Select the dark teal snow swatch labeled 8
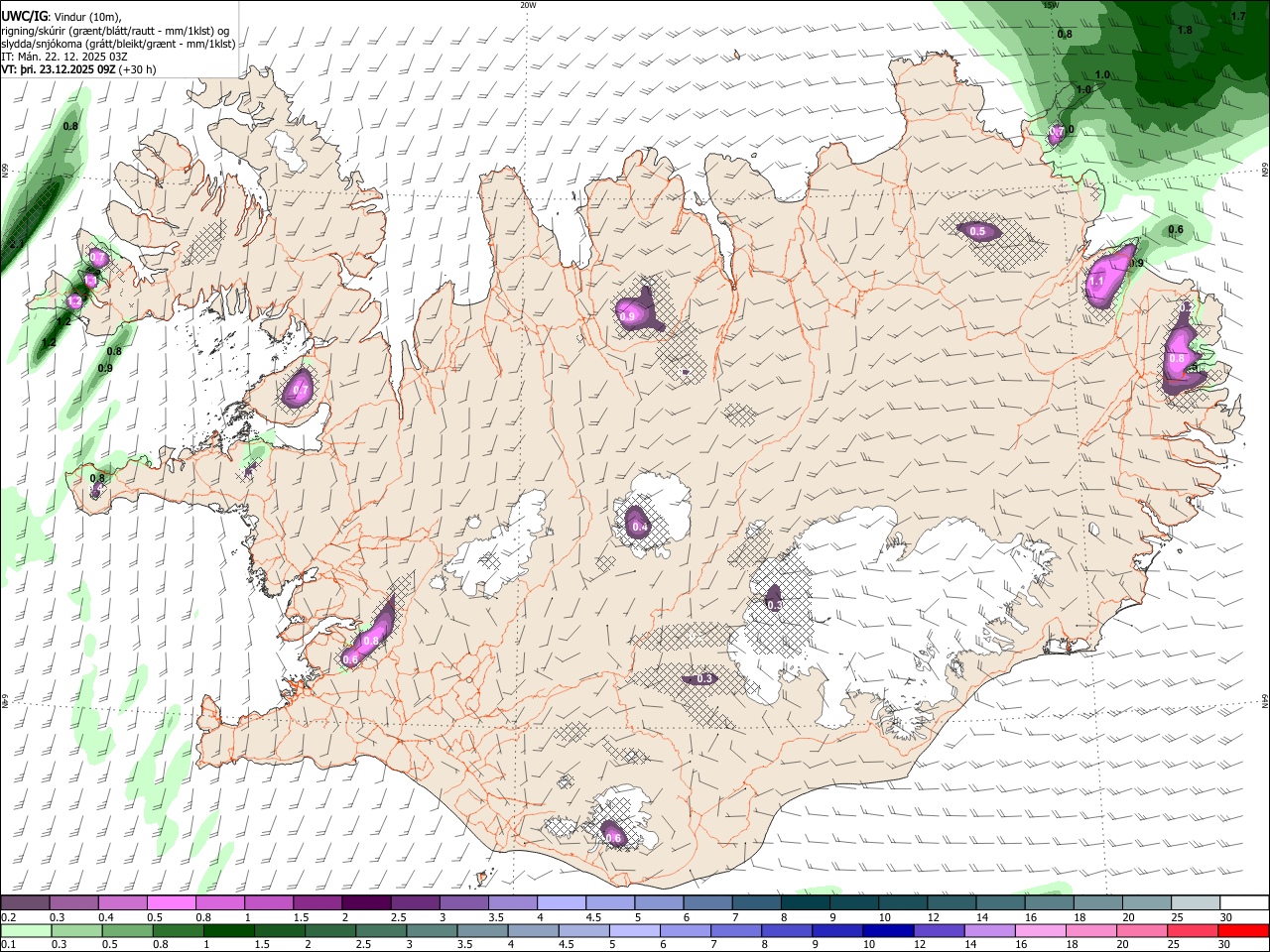 click(806, 903)
